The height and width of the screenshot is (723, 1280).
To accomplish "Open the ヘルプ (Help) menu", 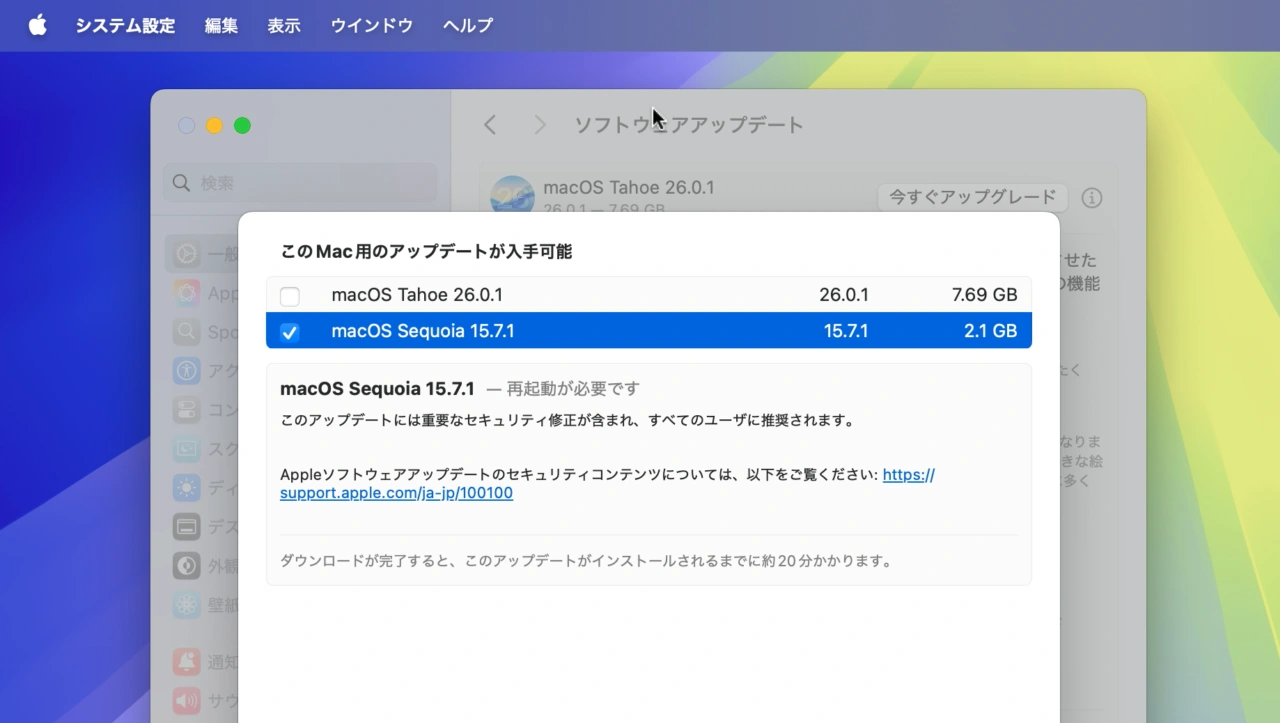I will click(x=466, y=25).
